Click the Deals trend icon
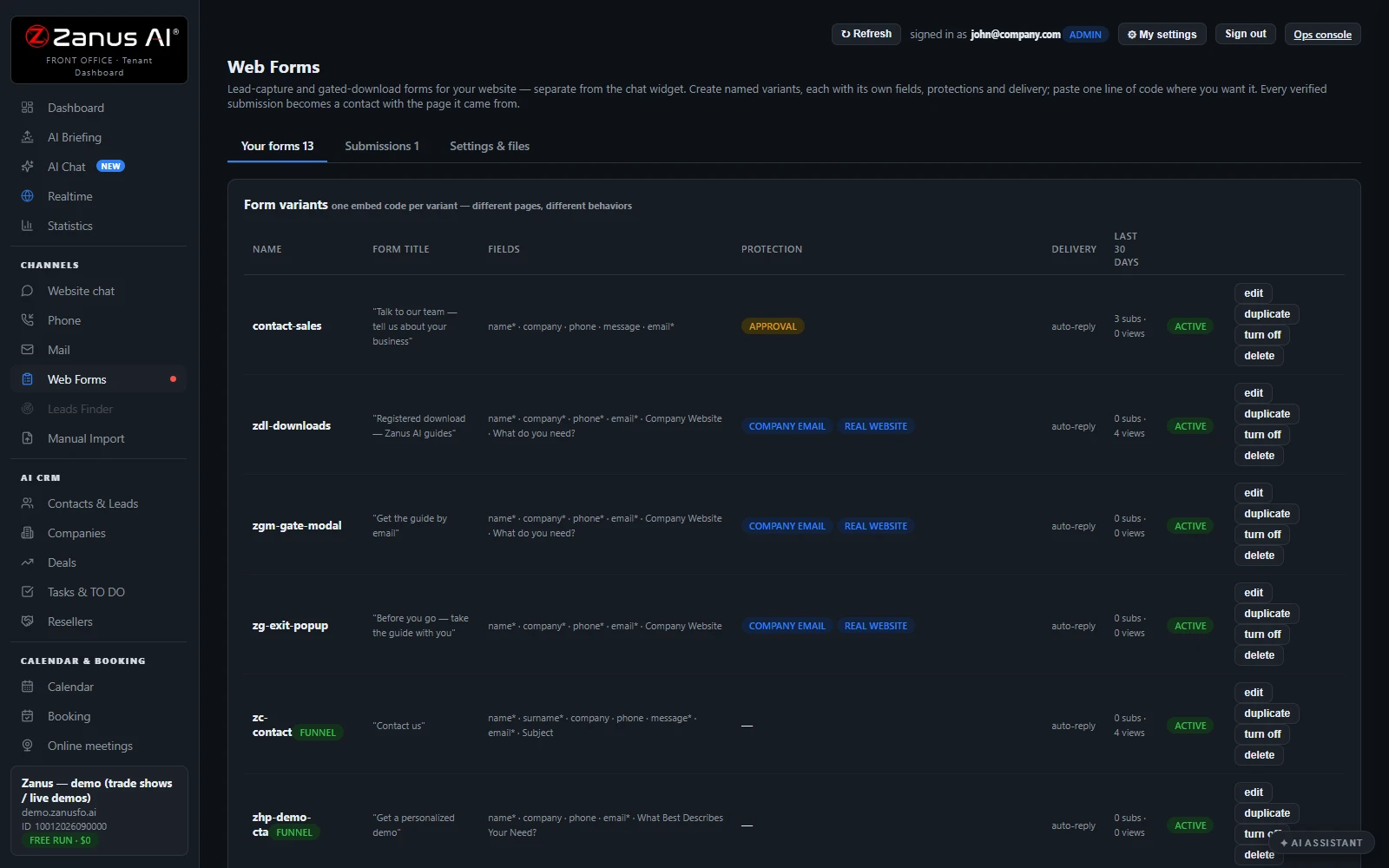 tap(27, 562)
